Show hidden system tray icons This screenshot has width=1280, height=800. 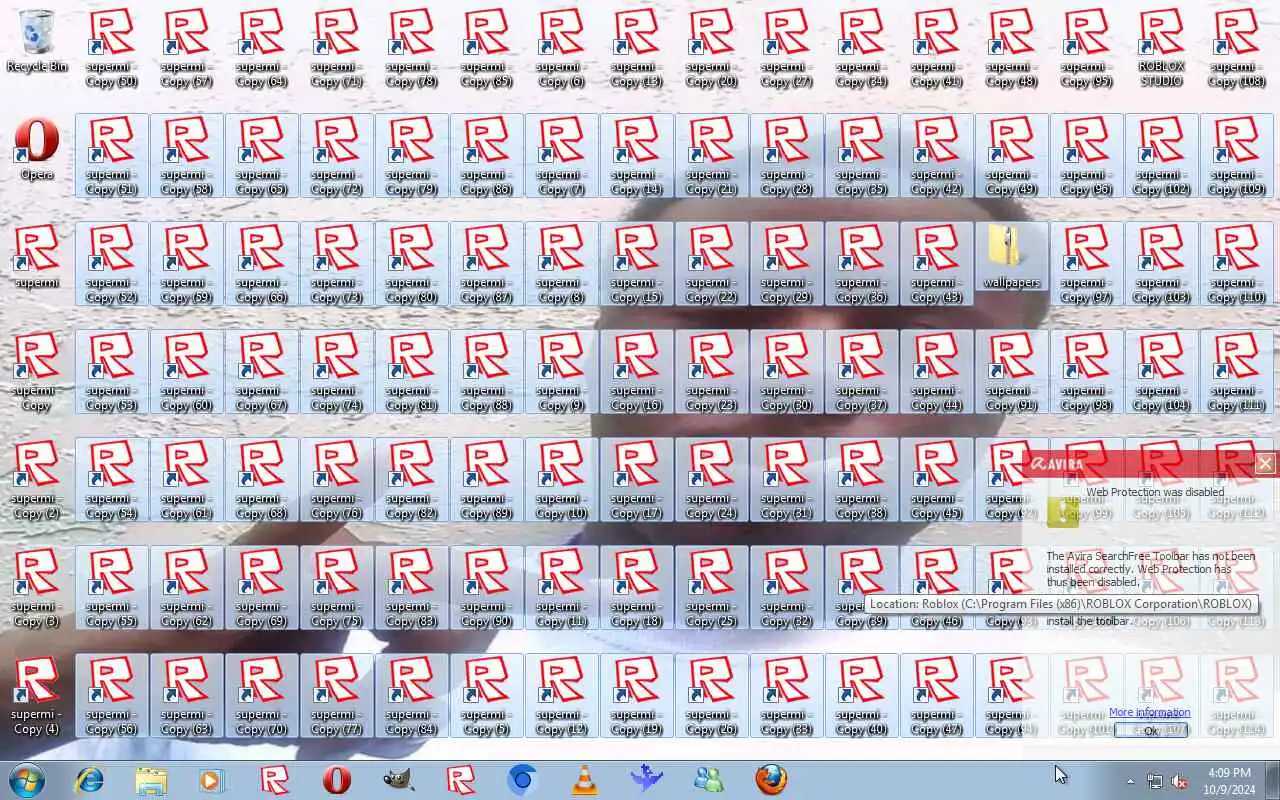[1130, 781]
